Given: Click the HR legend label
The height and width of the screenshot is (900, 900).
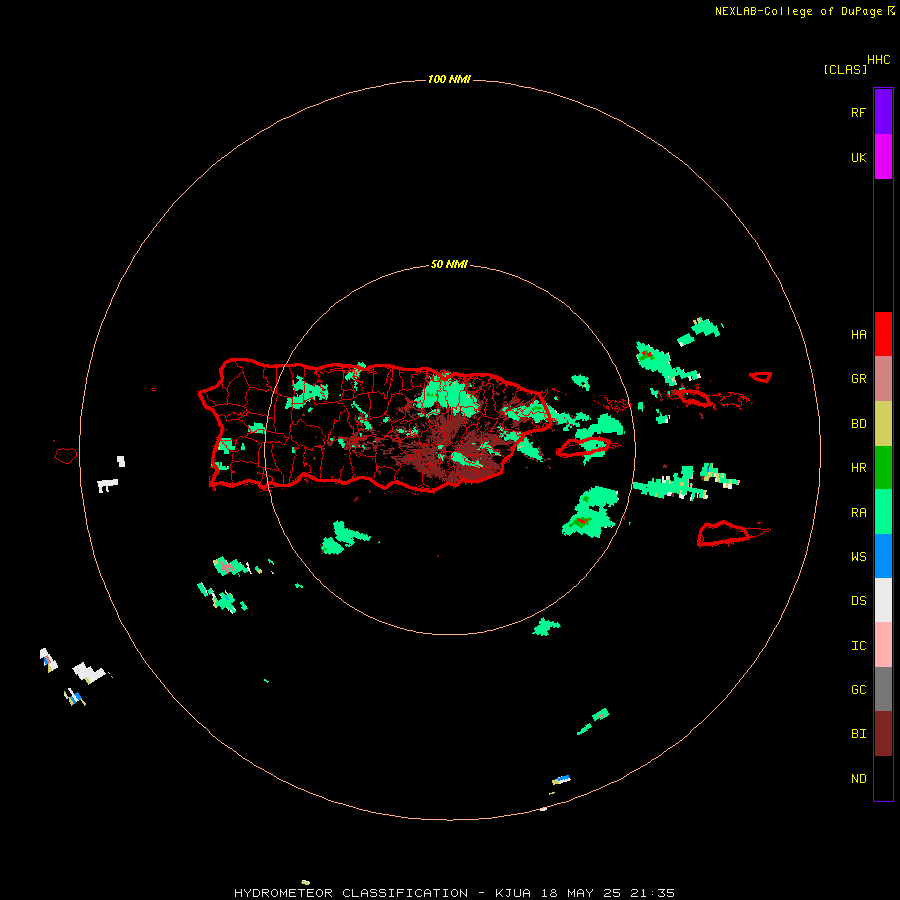Looking at the screenshot, I should [858, 468].
